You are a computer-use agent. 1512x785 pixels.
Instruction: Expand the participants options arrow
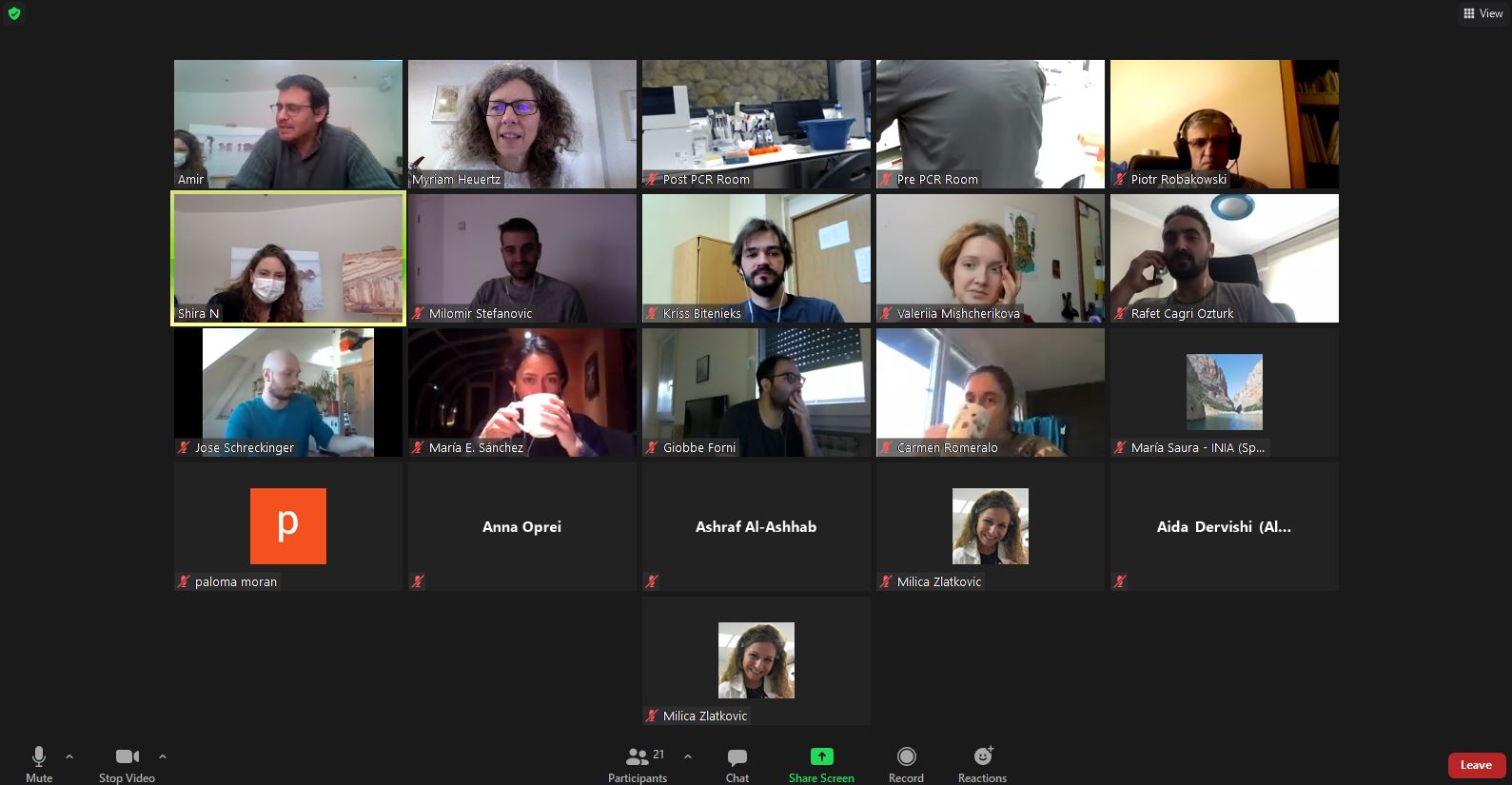[688, 756]
